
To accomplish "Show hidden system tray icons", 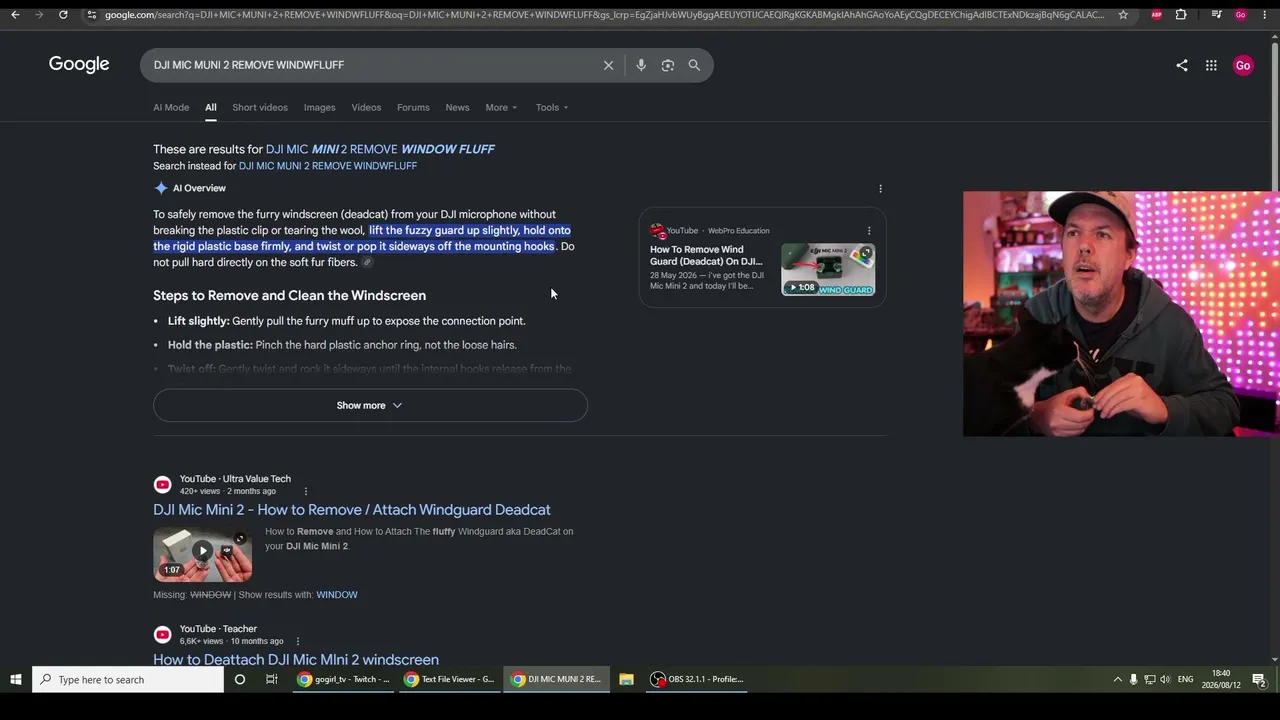I will click(1117, 680).
